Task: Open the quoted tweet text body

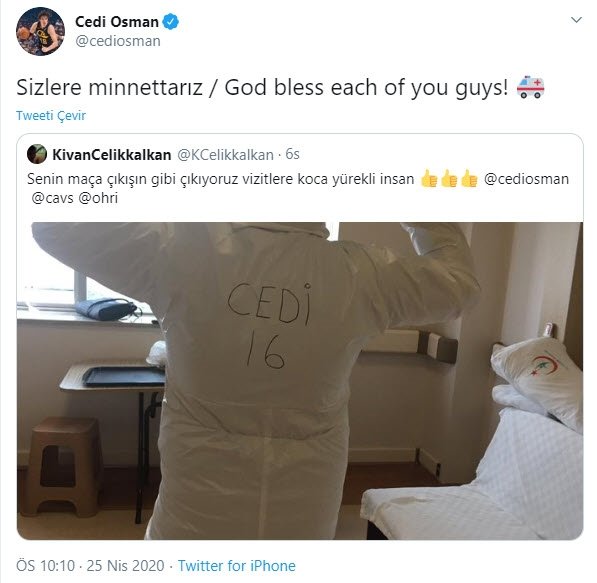Action: tap(298, 188)
